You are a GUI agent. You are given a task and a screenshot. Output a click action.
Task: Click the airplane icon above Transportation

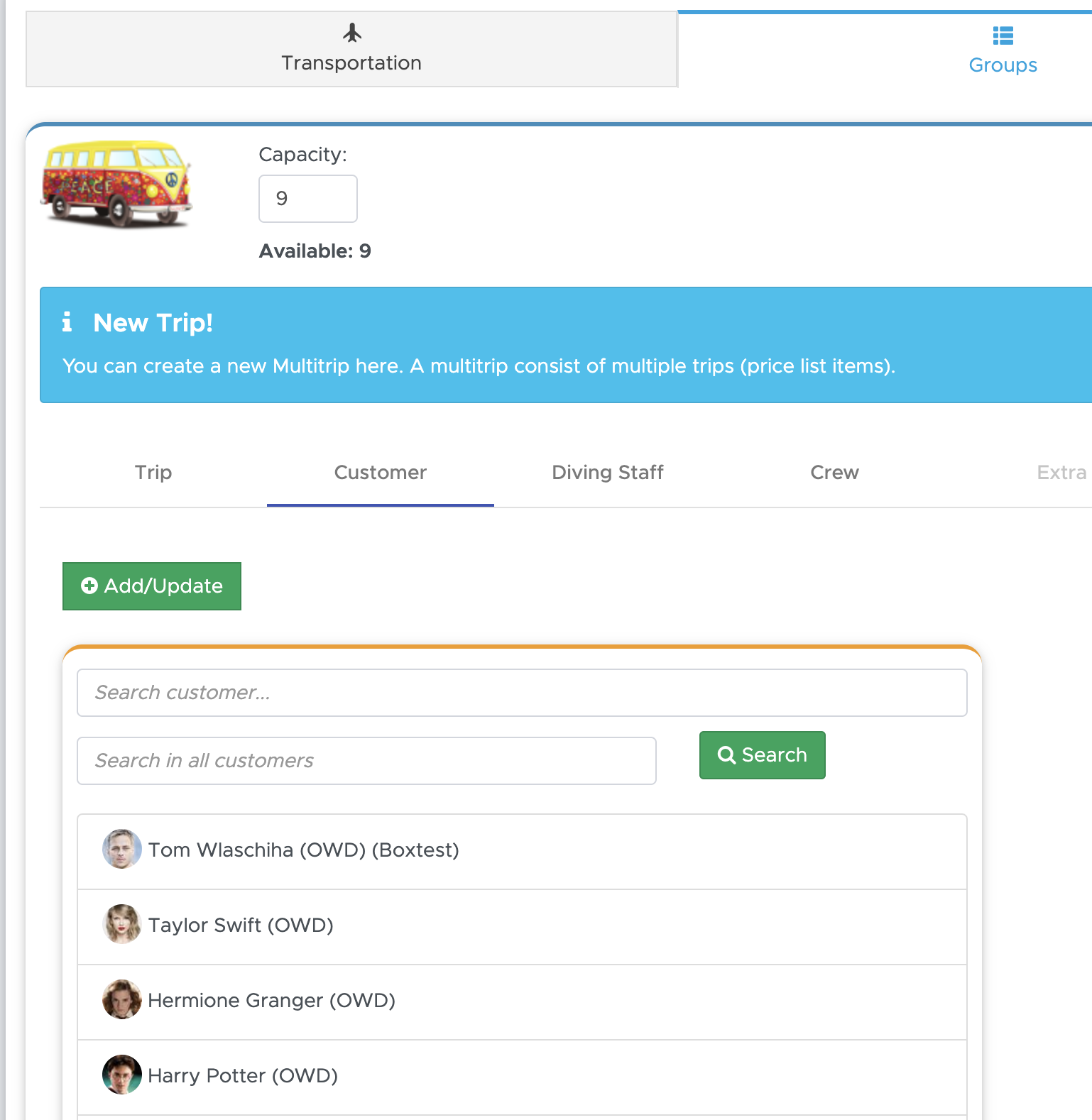coord(352,33)
